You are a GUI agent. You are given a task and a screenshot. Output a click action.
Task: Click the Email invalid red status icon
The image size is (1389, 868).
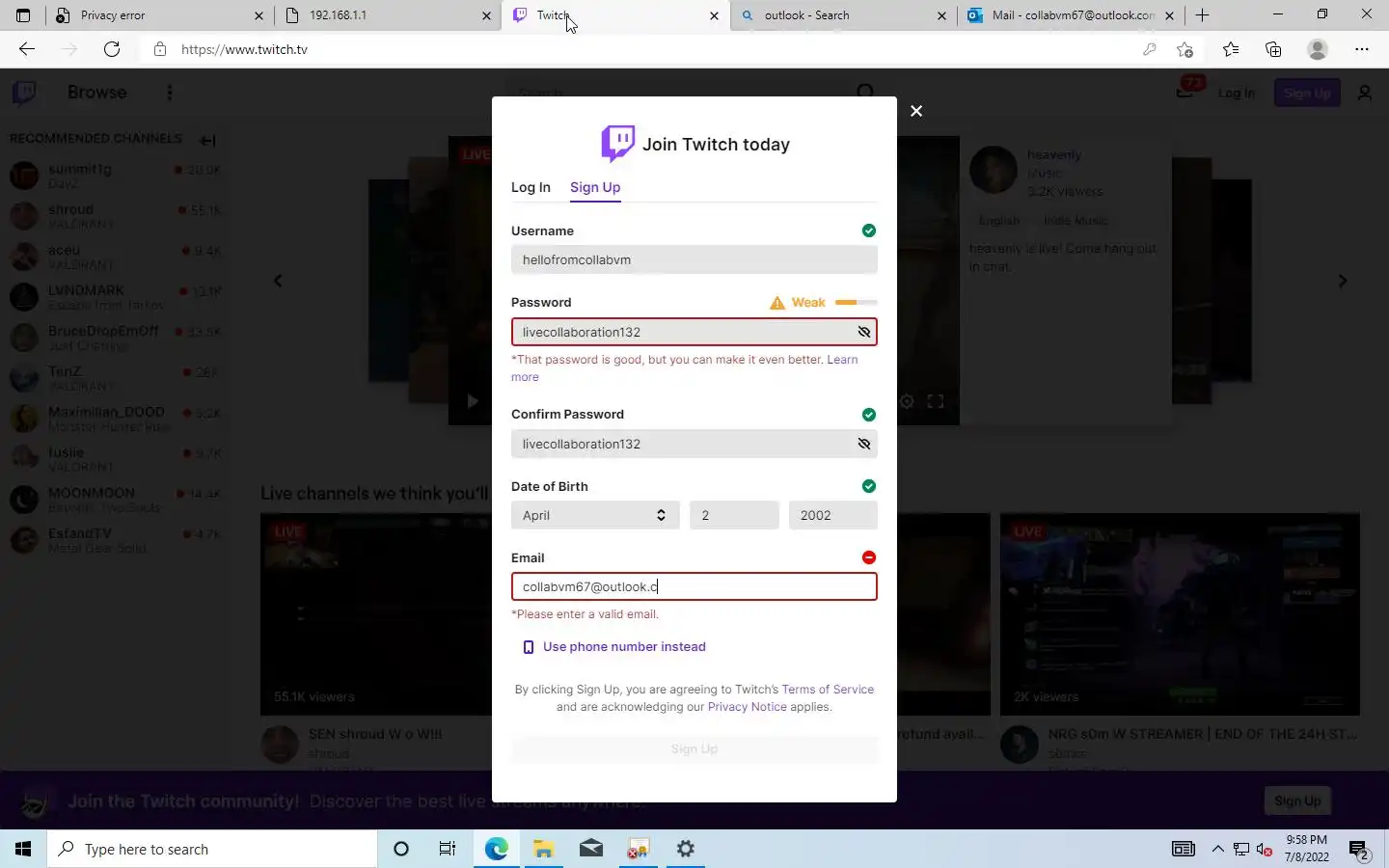[869, 557]
